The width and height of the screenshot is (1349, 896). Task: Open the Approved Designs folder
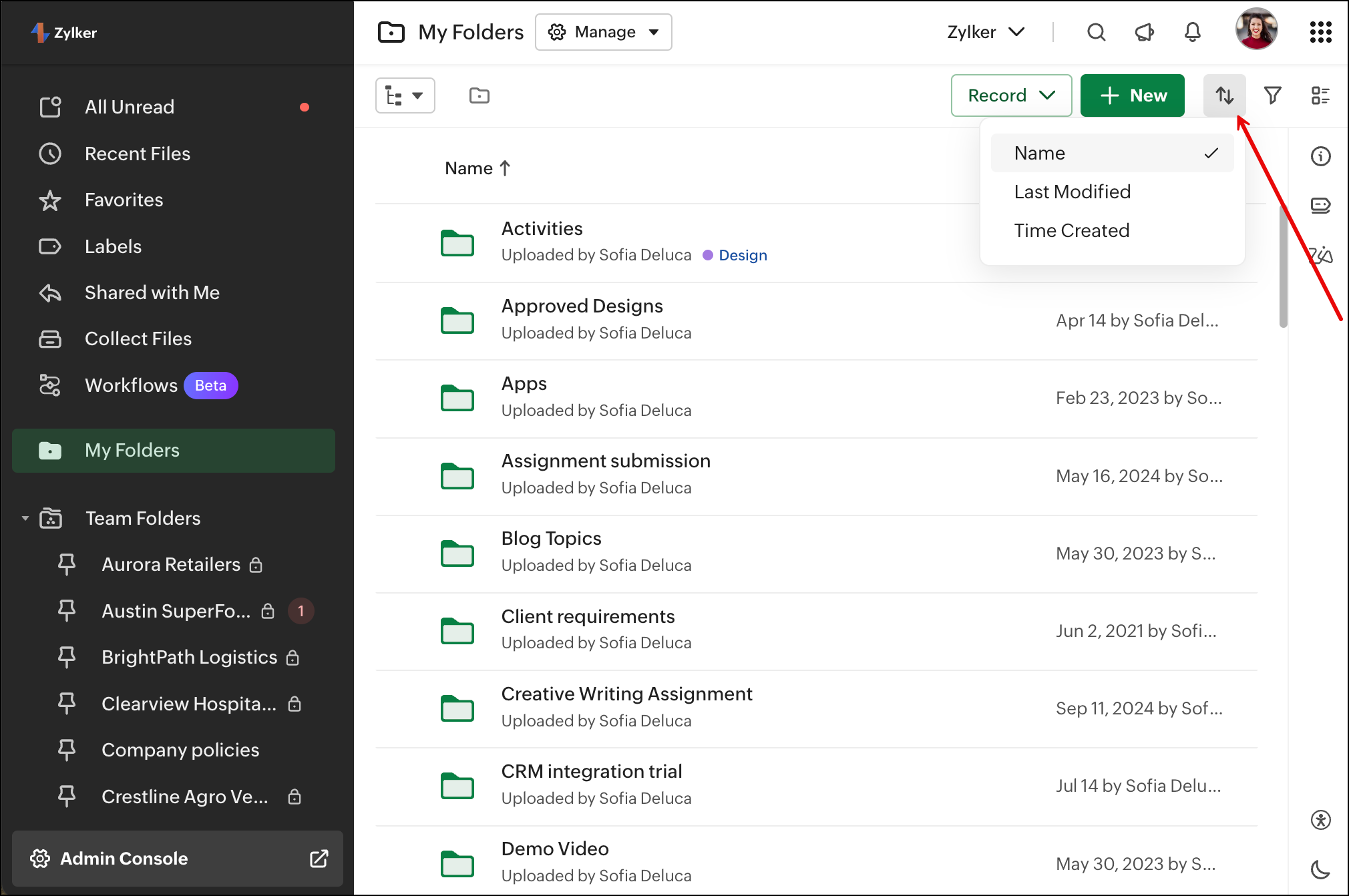(582, 306)
